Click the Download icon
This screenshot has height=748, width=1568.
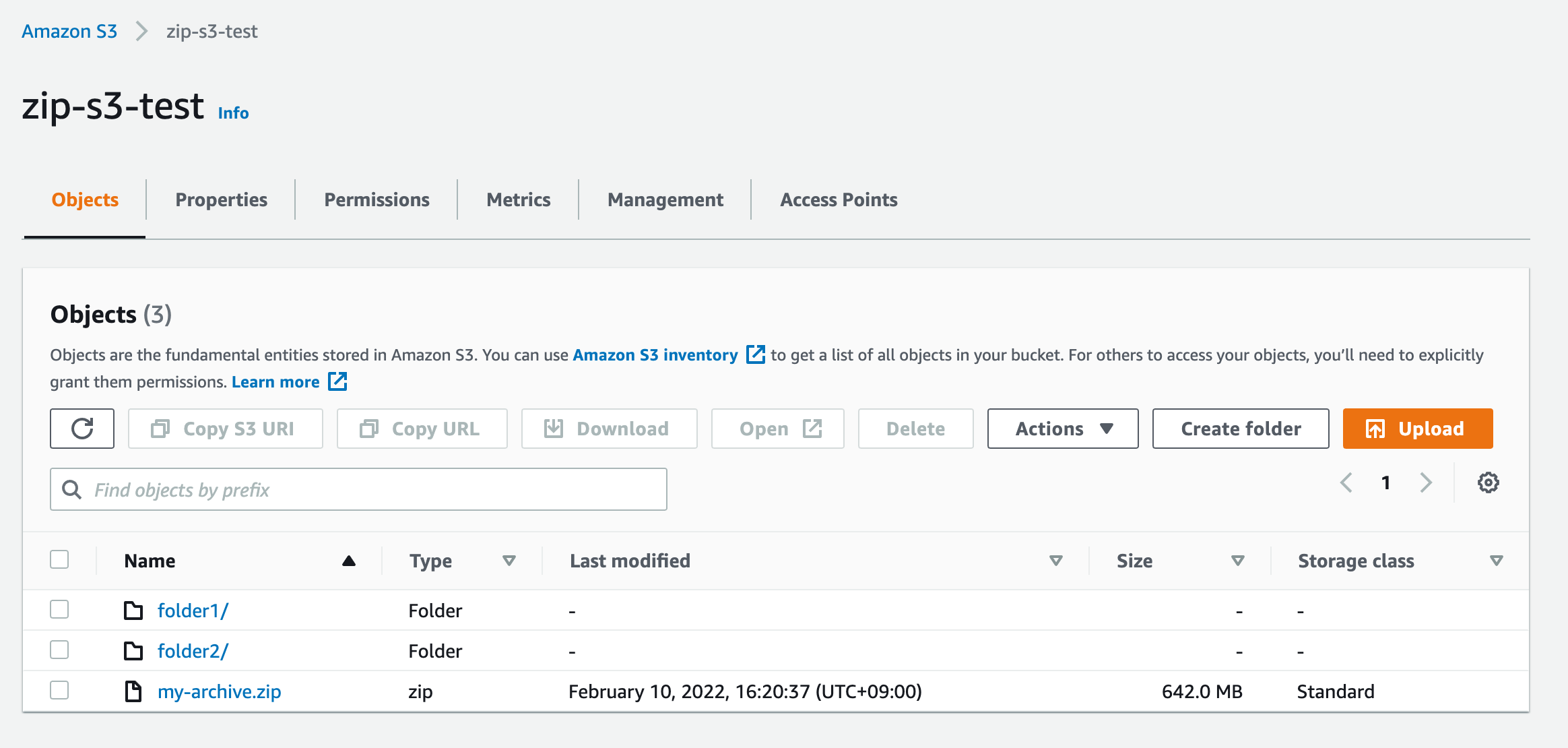[x=552, y=429]
